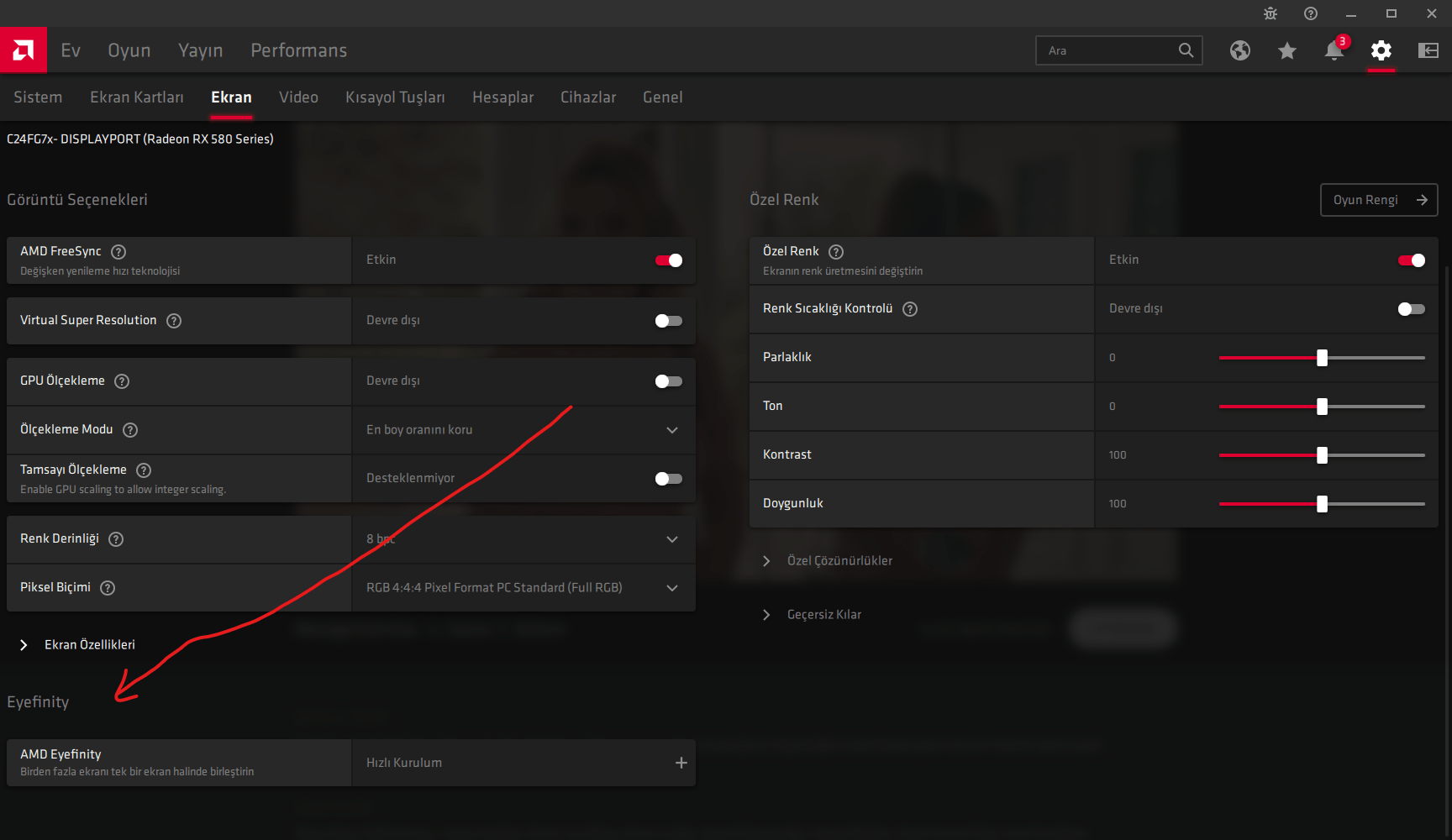Open the web browser globe icon
This screenshot has height=840, width=1452.
(1240, 50)
